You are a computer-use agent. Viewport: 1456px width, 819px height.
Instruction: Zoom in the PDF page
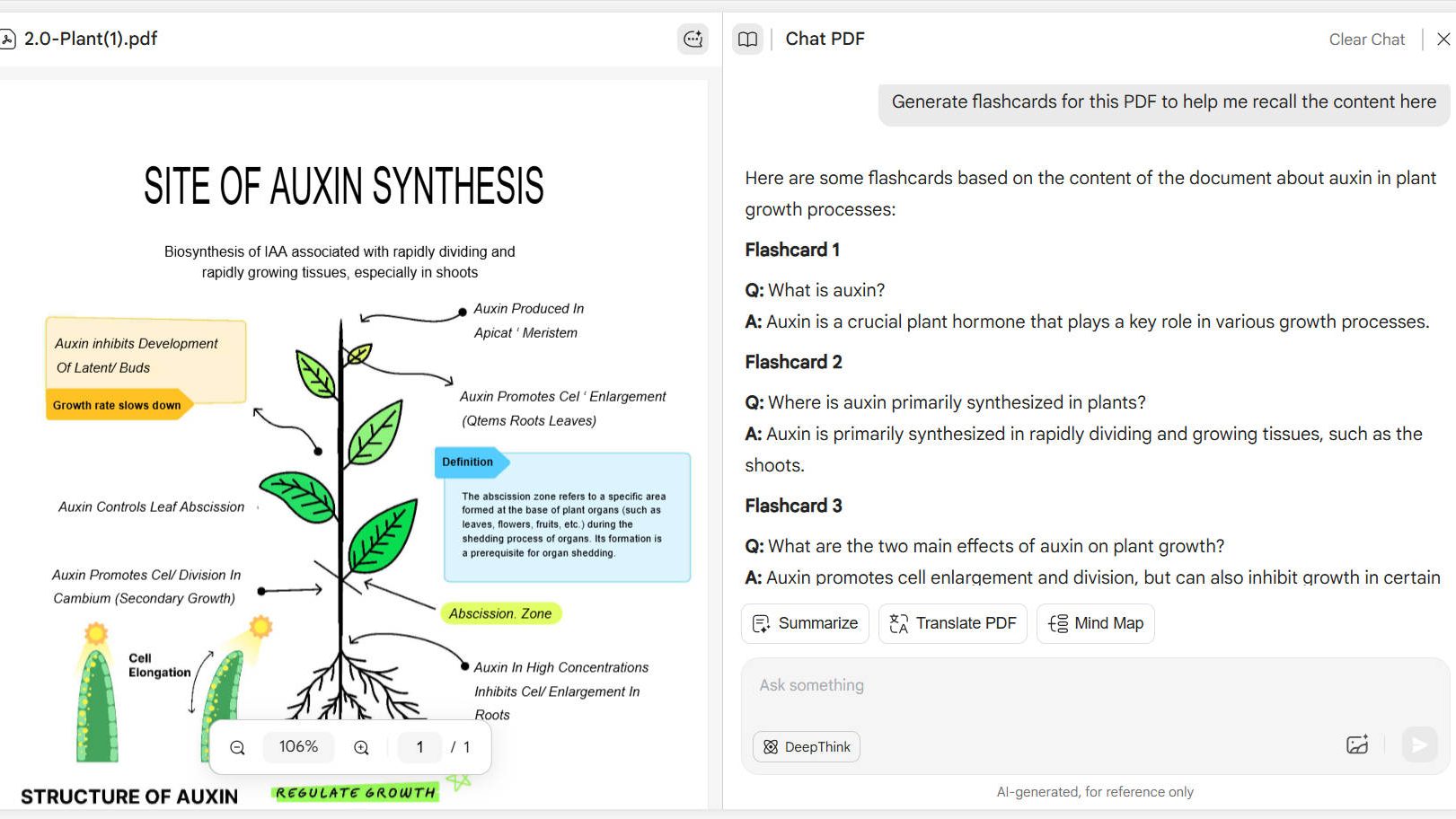pos(361,747)
